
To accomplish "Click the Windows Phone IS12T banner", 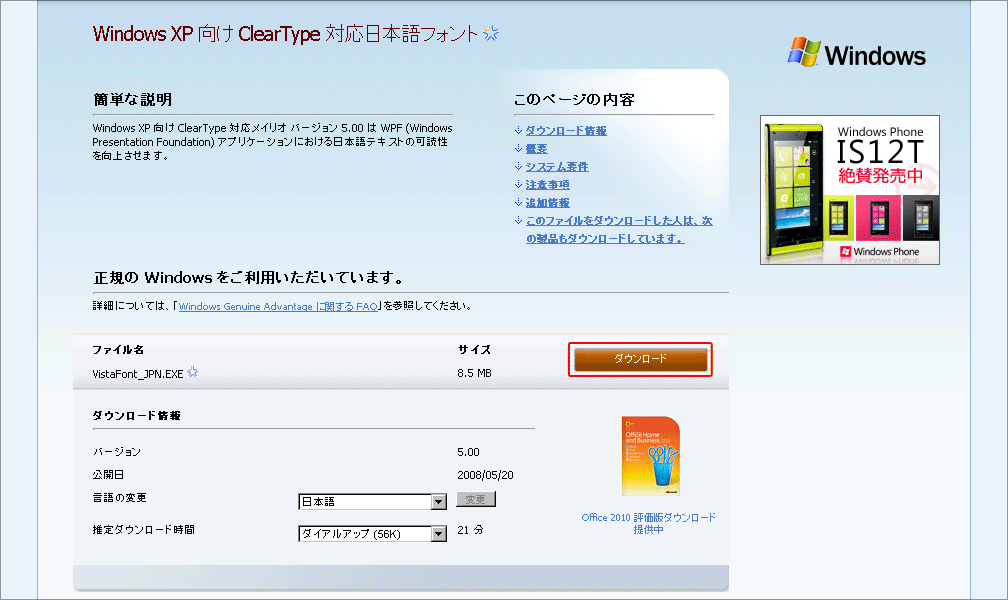I will click(850, 190).
